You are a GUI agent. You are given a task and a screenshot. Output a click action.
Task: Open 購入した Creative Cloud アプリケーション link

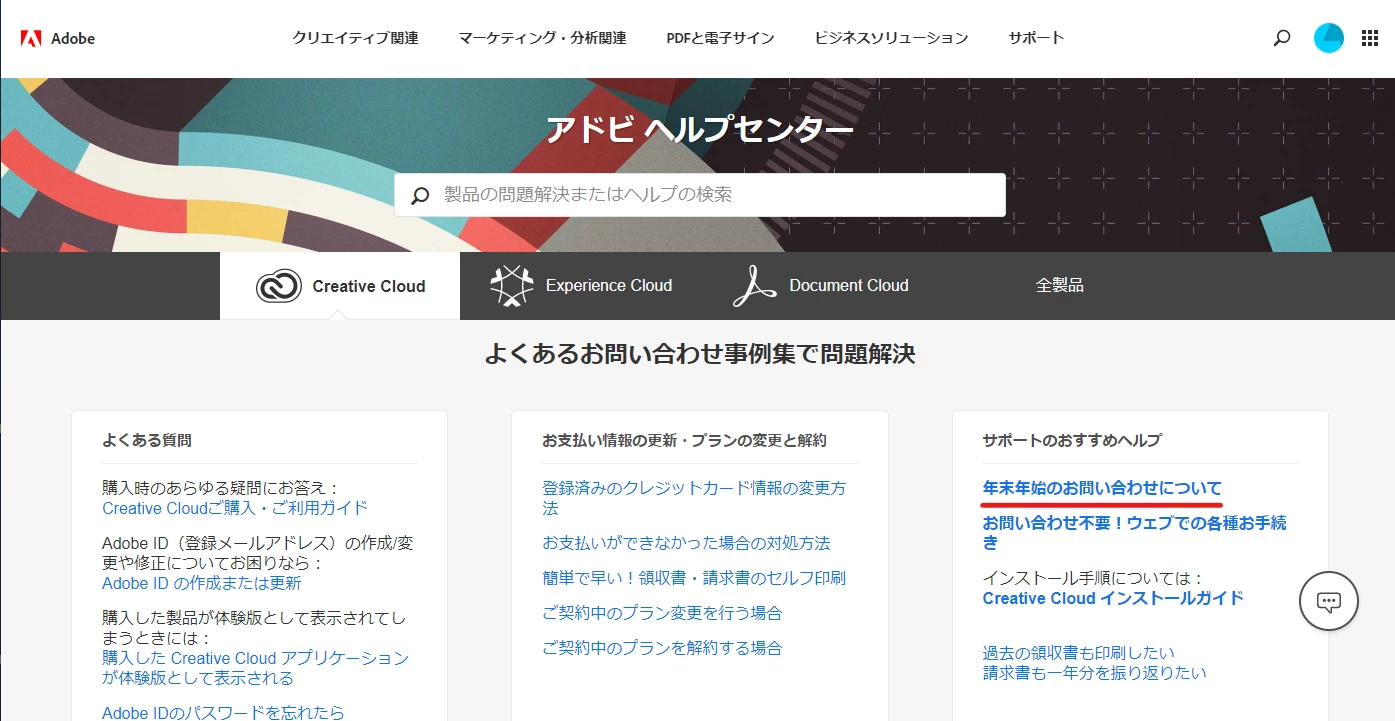point(255,668)
